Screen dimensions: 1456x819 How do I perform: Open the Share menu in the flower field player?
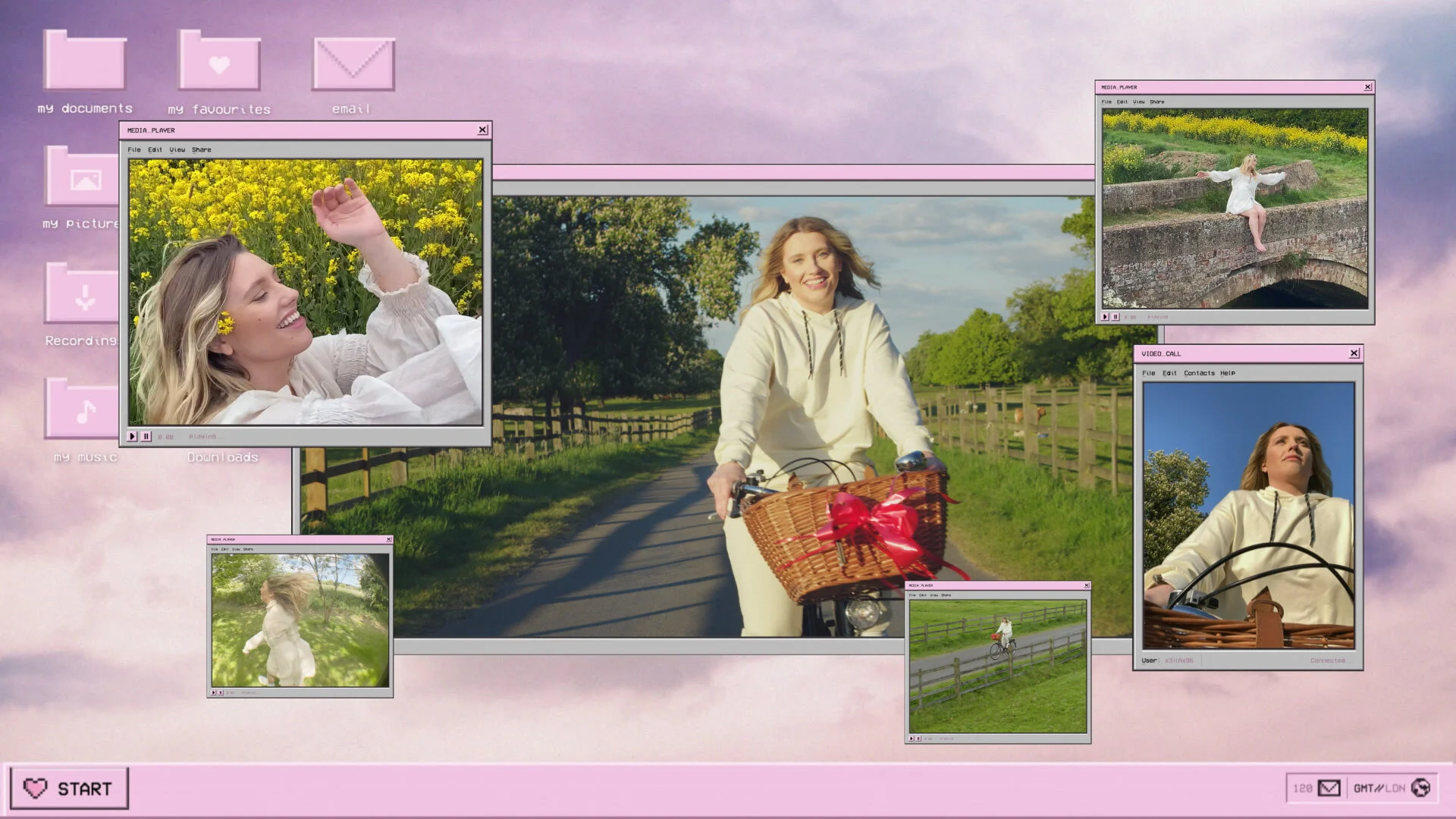pos(200,149)
